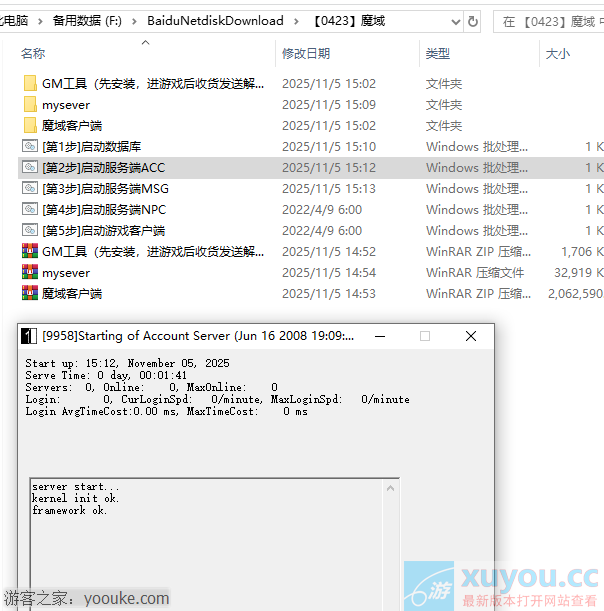Click the [第1步]启动数据库 batch file icon
Viewport: 604px width, 611px height.
pyautogui.click(x=30, y=147)
